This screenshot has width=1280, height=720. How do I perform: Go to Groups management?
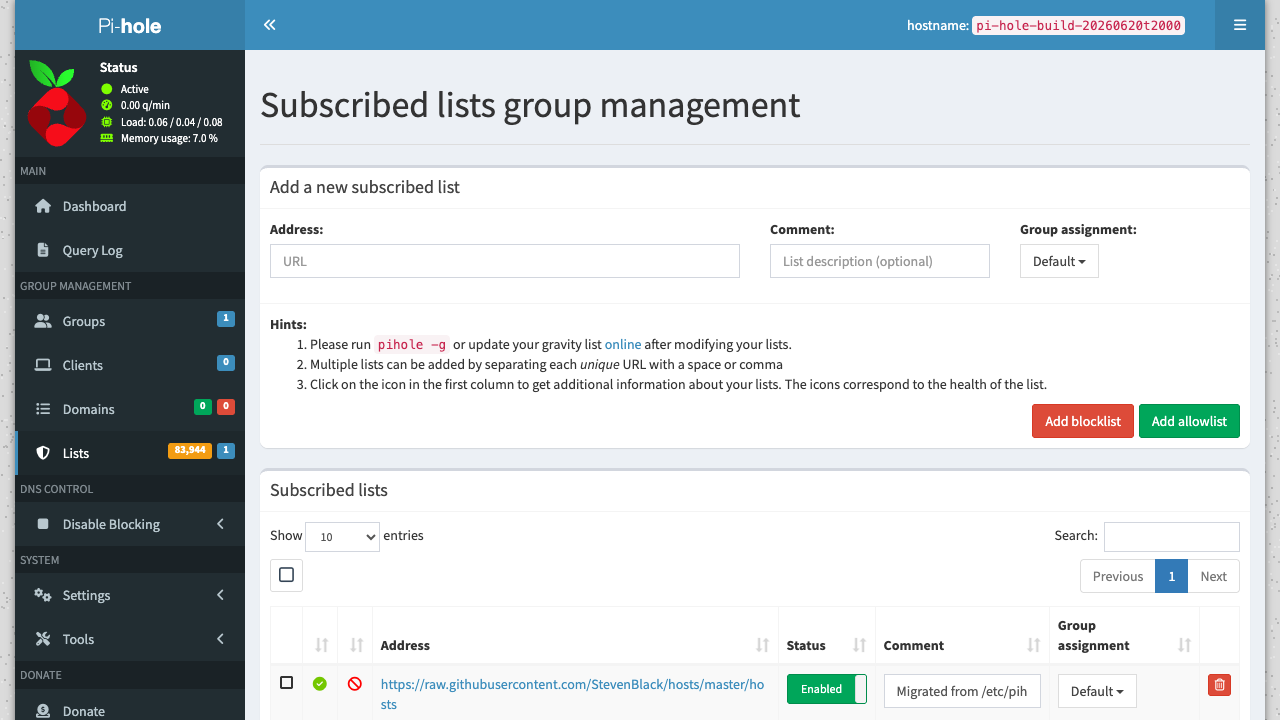point(130,321)
